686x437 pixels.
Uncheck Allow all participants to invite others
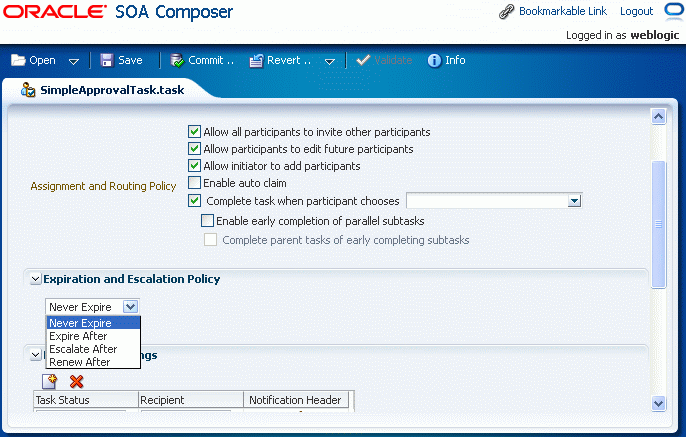[194, 132]
